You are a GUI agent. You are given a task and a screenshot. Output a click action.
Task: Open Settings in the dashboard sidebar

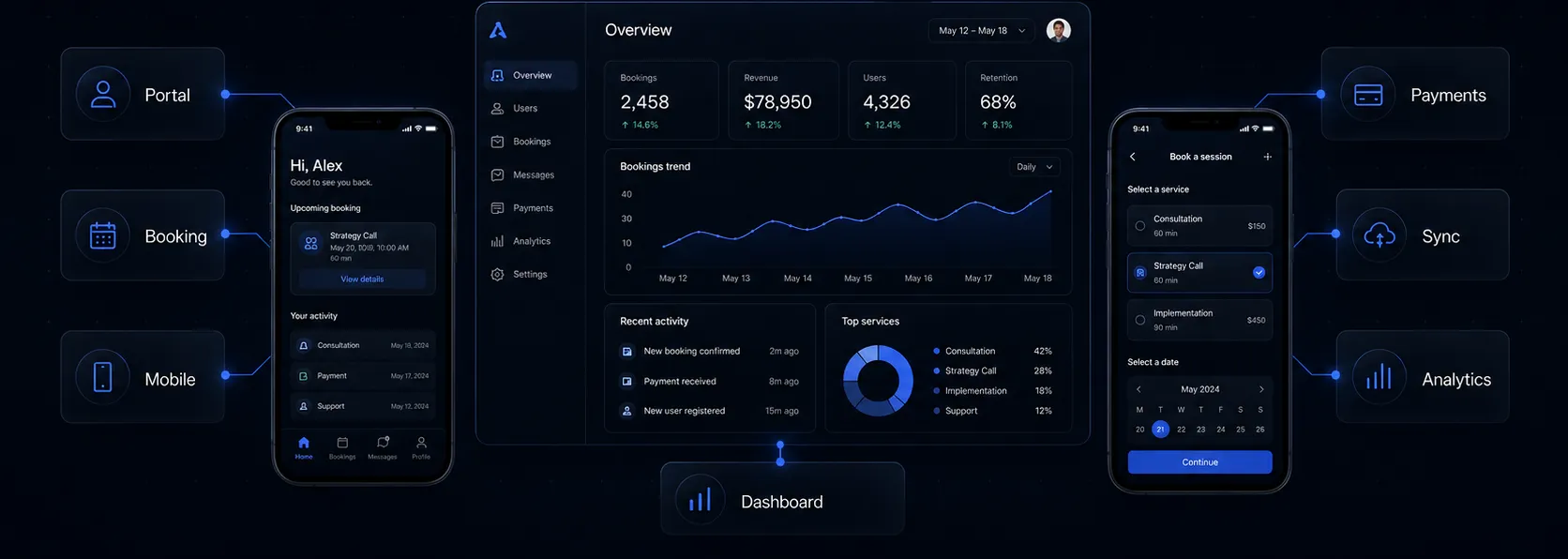531,275
